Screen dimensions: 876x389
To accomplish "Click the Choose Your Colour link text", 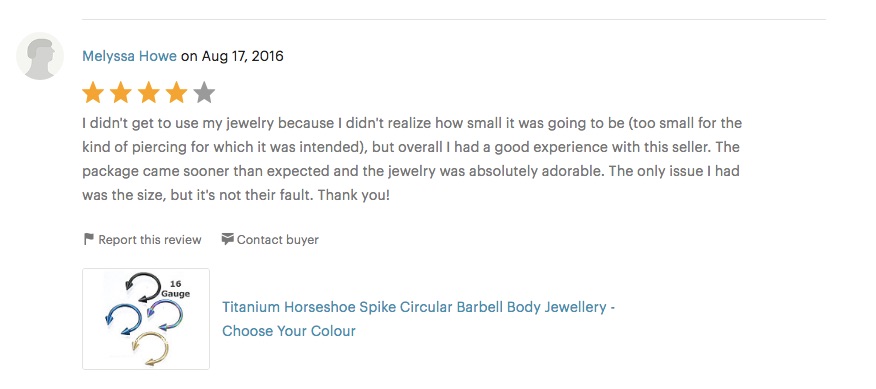I will click(x=289, y=331).
